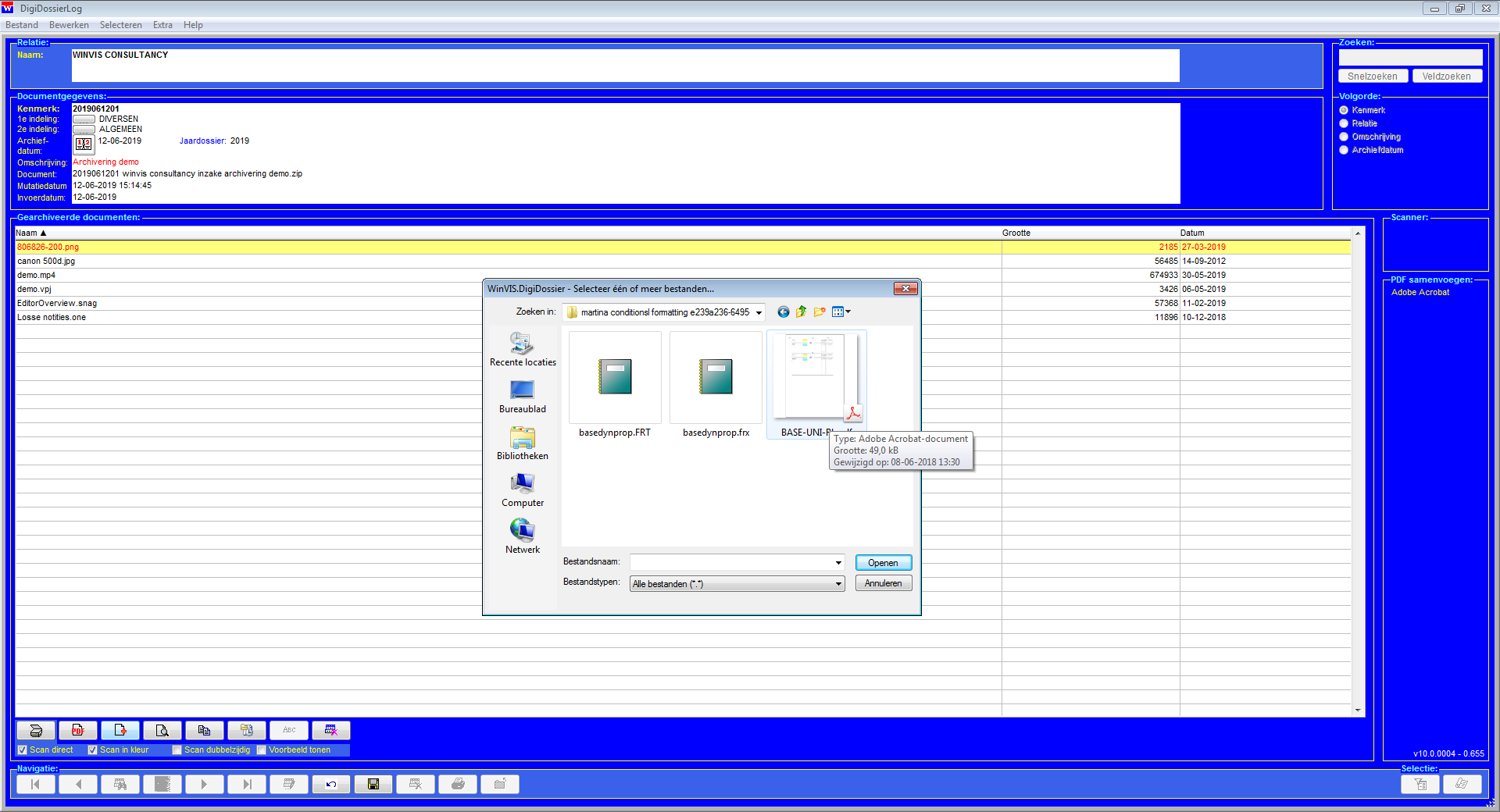Click the document preview magnifier button
Image resolution: width=1500 pixels, height=812 pixels.
coord(162,730)
